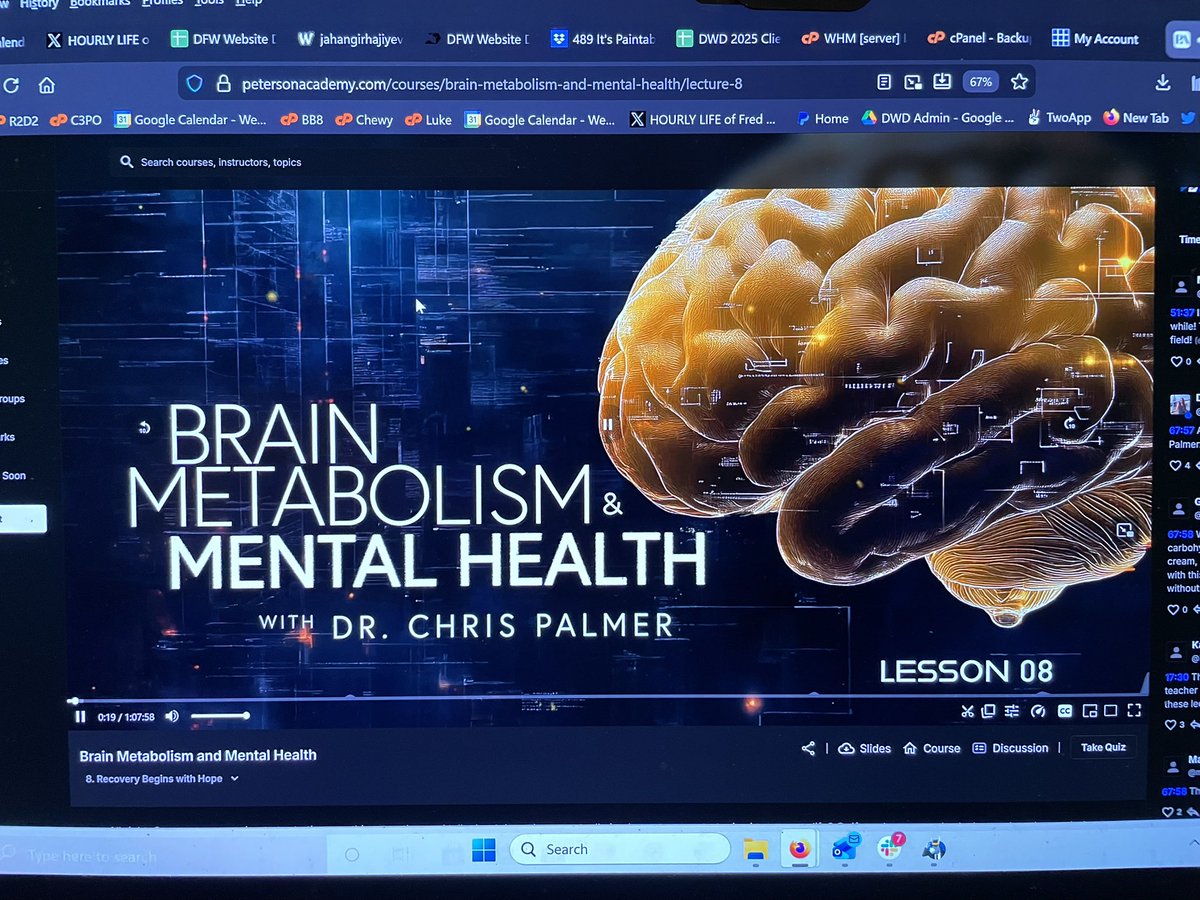Click the overlay icon at the video's lower-right corner
The width and height of the screenshot is (1200, 900).
point(1124,531)
